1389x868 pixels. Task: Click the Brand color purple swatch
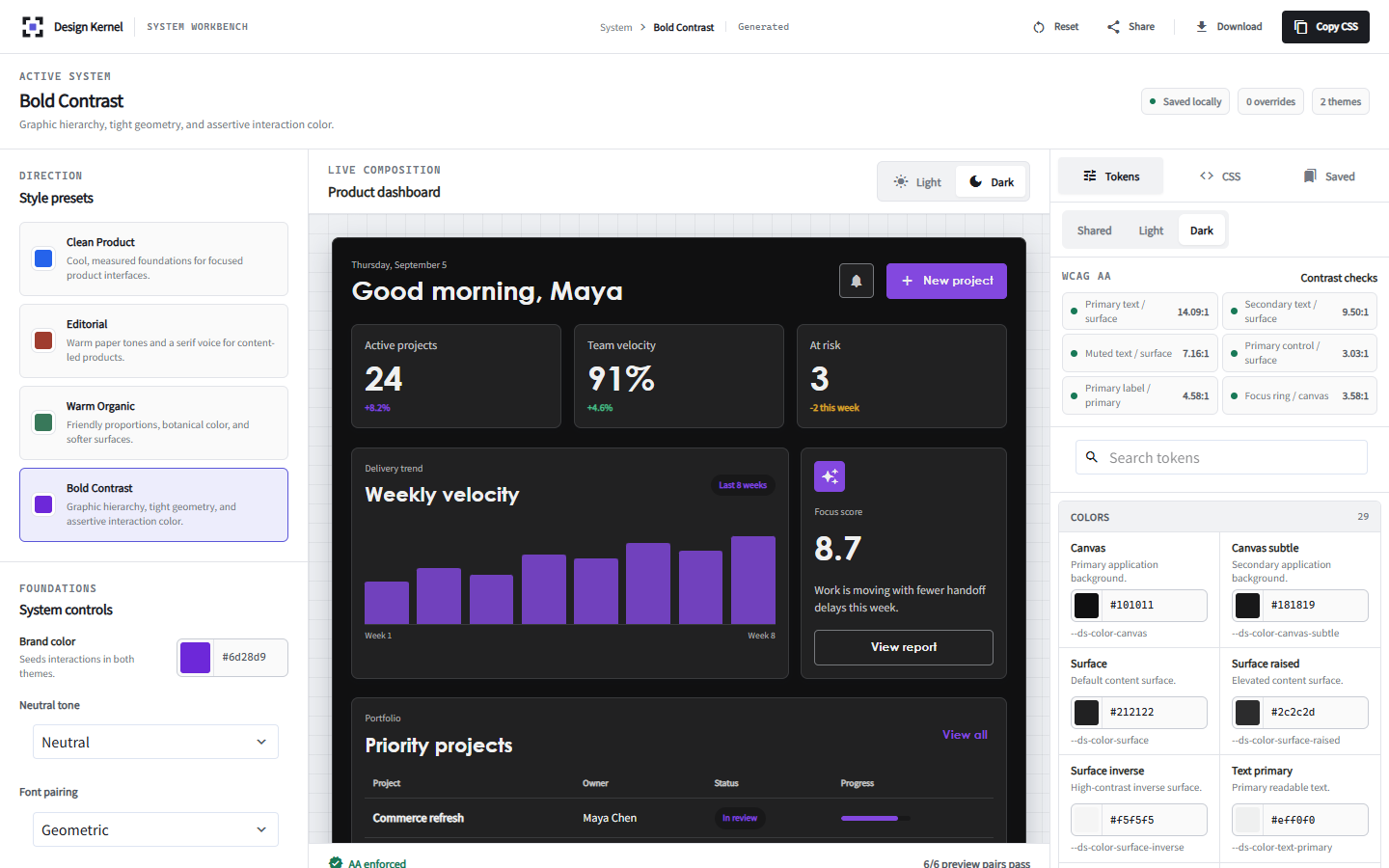(x=196, y=658)
